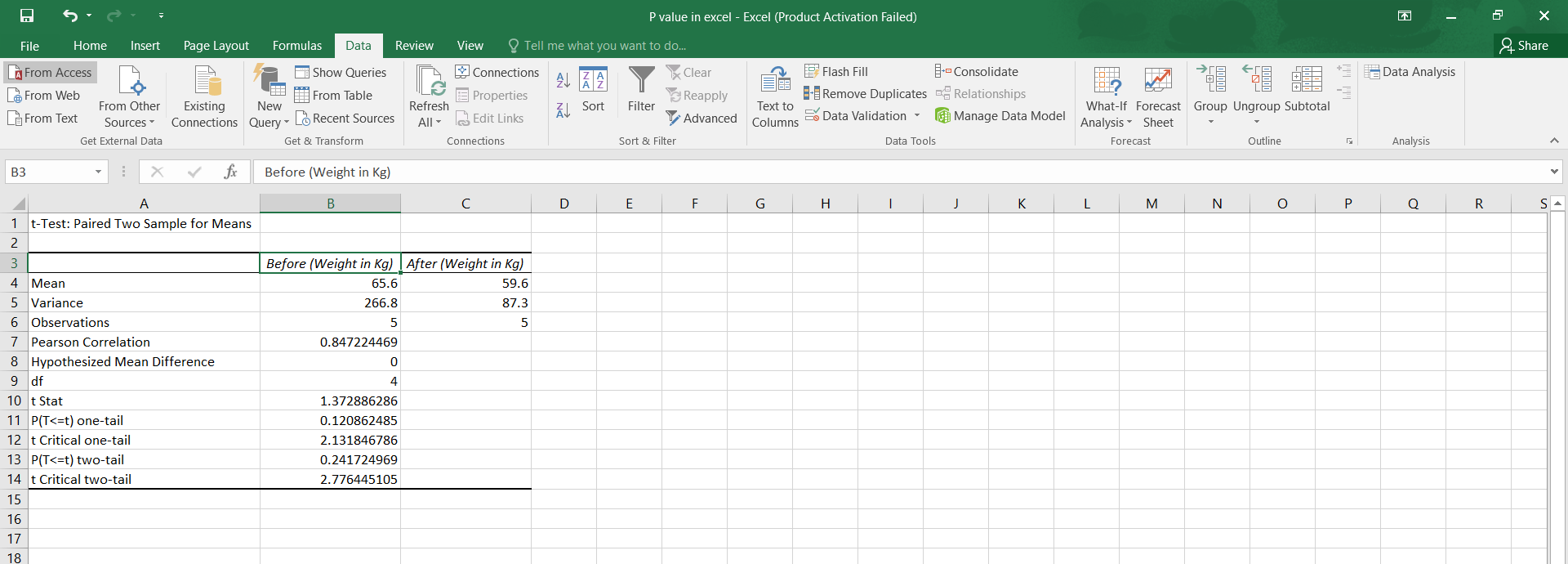The height and width of the screenshot is (564, 1568).
Task: Click the Insert Function fx button
Action: pos(230,172)
